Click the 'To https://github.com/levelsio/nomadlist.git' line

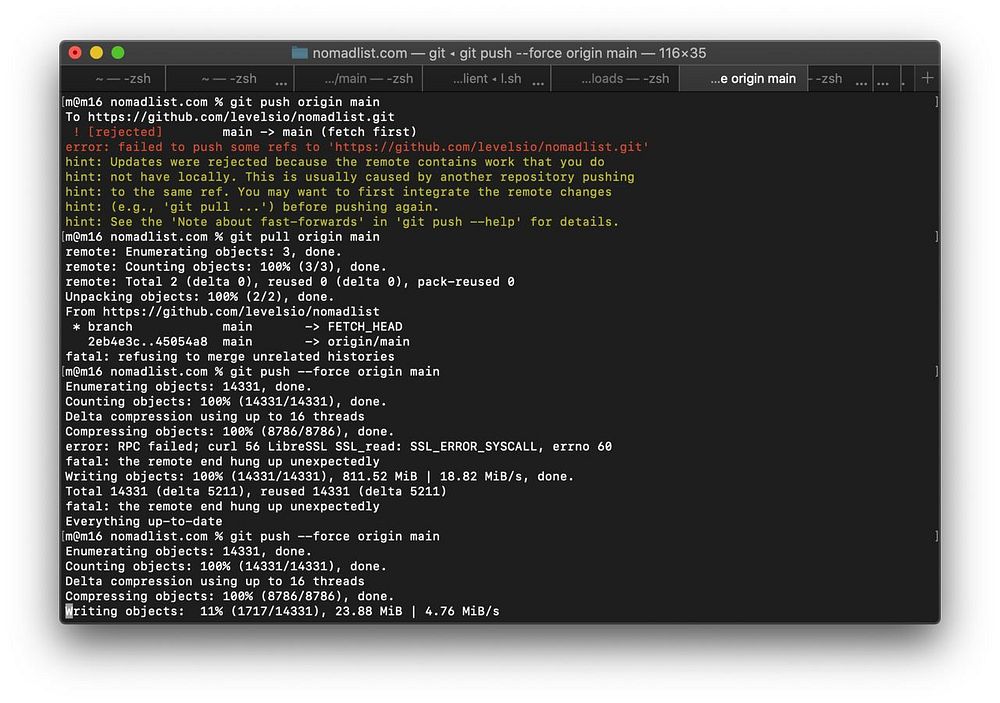[x=230, y=117]
